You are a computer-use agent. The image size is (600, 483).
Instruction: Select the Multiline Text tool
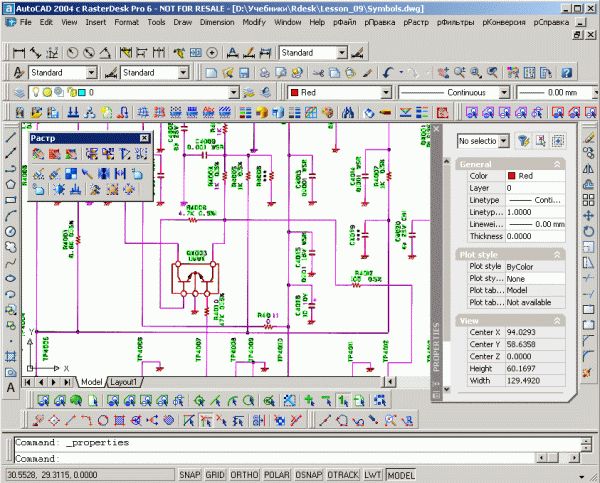click(11, 388)
